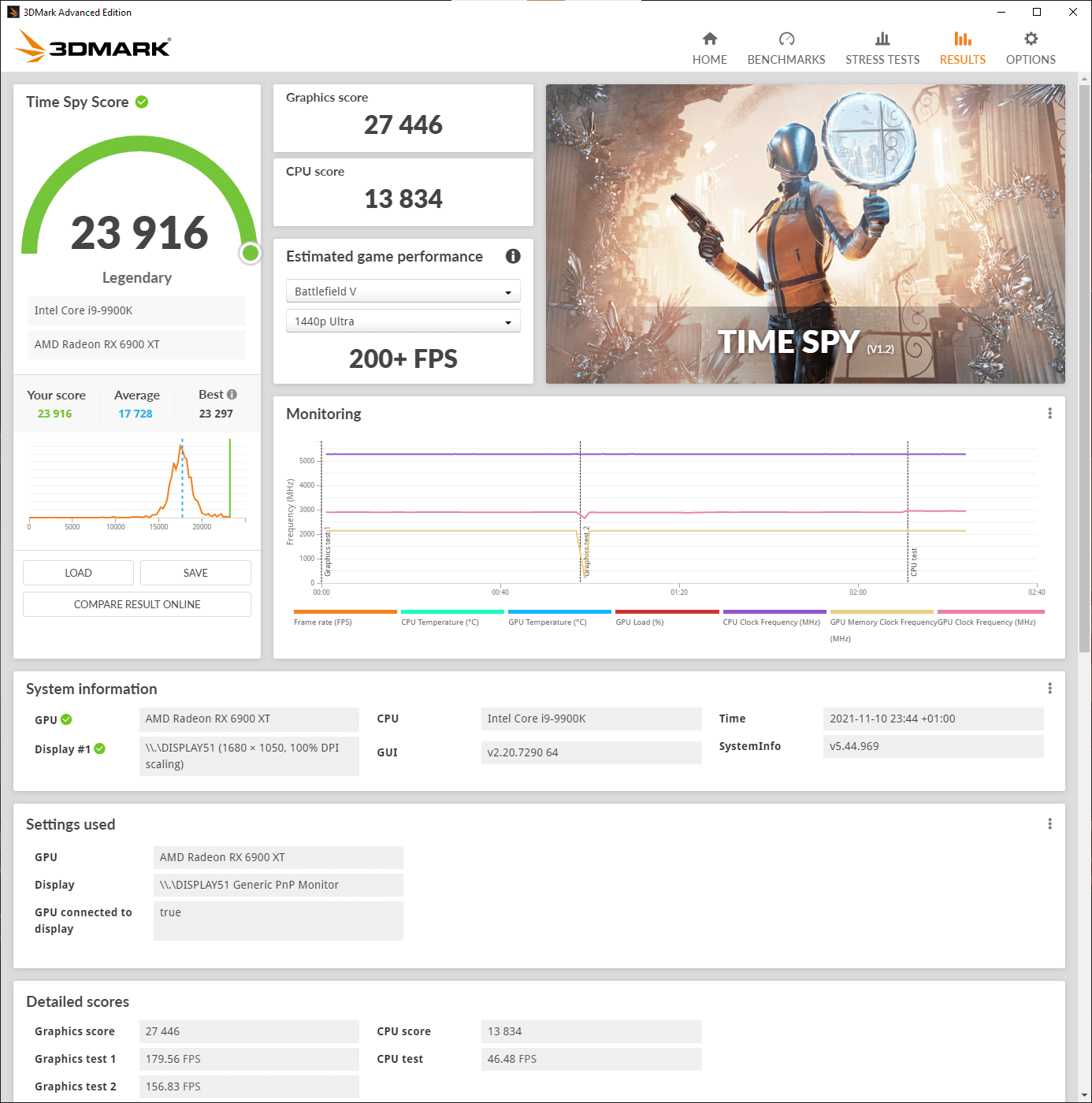Click the scrollbar up arrow
1092x1103 pixels.
point(1084,79)
